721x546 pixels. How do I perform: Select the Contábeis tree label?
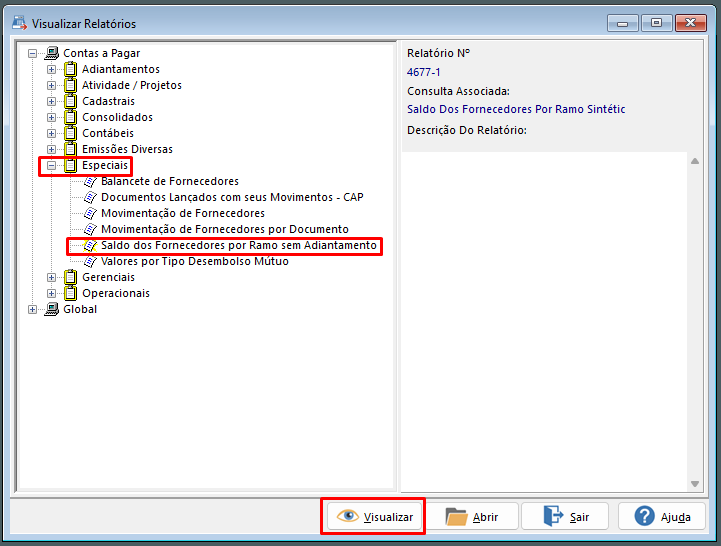pyautogui.click(x=108, y=133)
